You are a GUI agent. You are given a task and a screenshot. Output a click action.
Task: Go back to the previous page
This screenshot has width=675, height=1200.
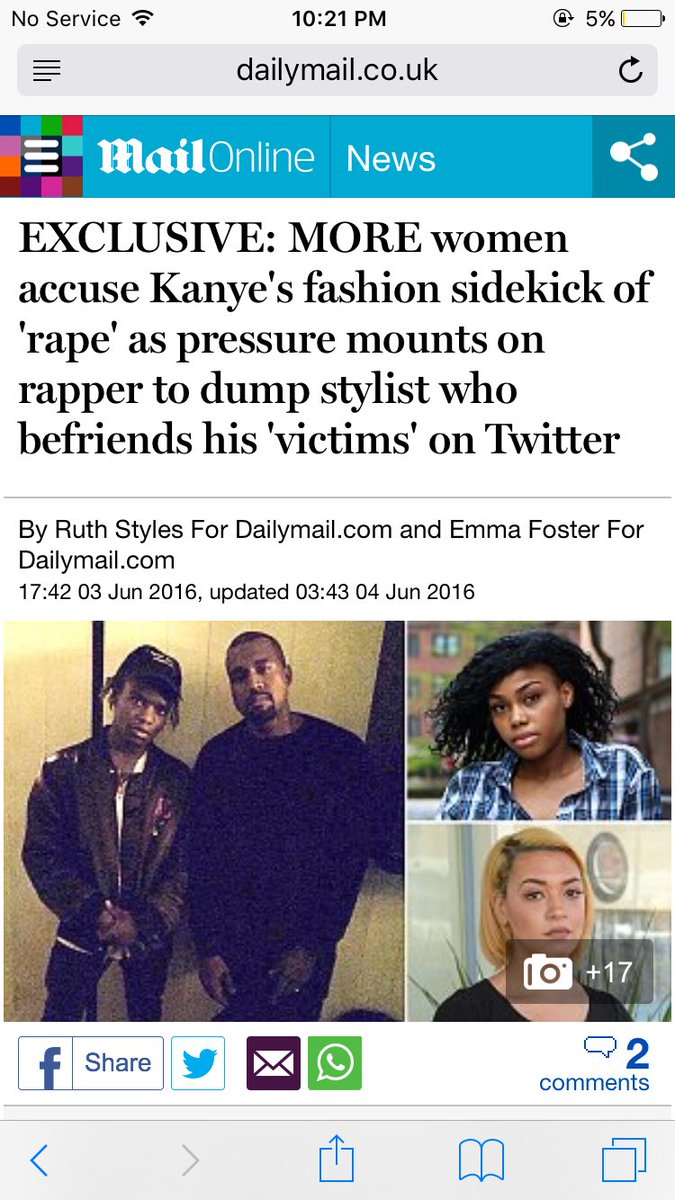point(39,1161)
